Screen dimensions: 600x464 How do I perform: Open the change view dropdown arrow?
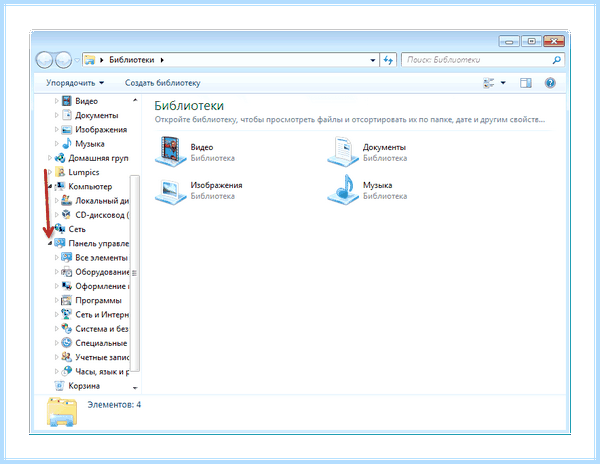tap(503, 83)
